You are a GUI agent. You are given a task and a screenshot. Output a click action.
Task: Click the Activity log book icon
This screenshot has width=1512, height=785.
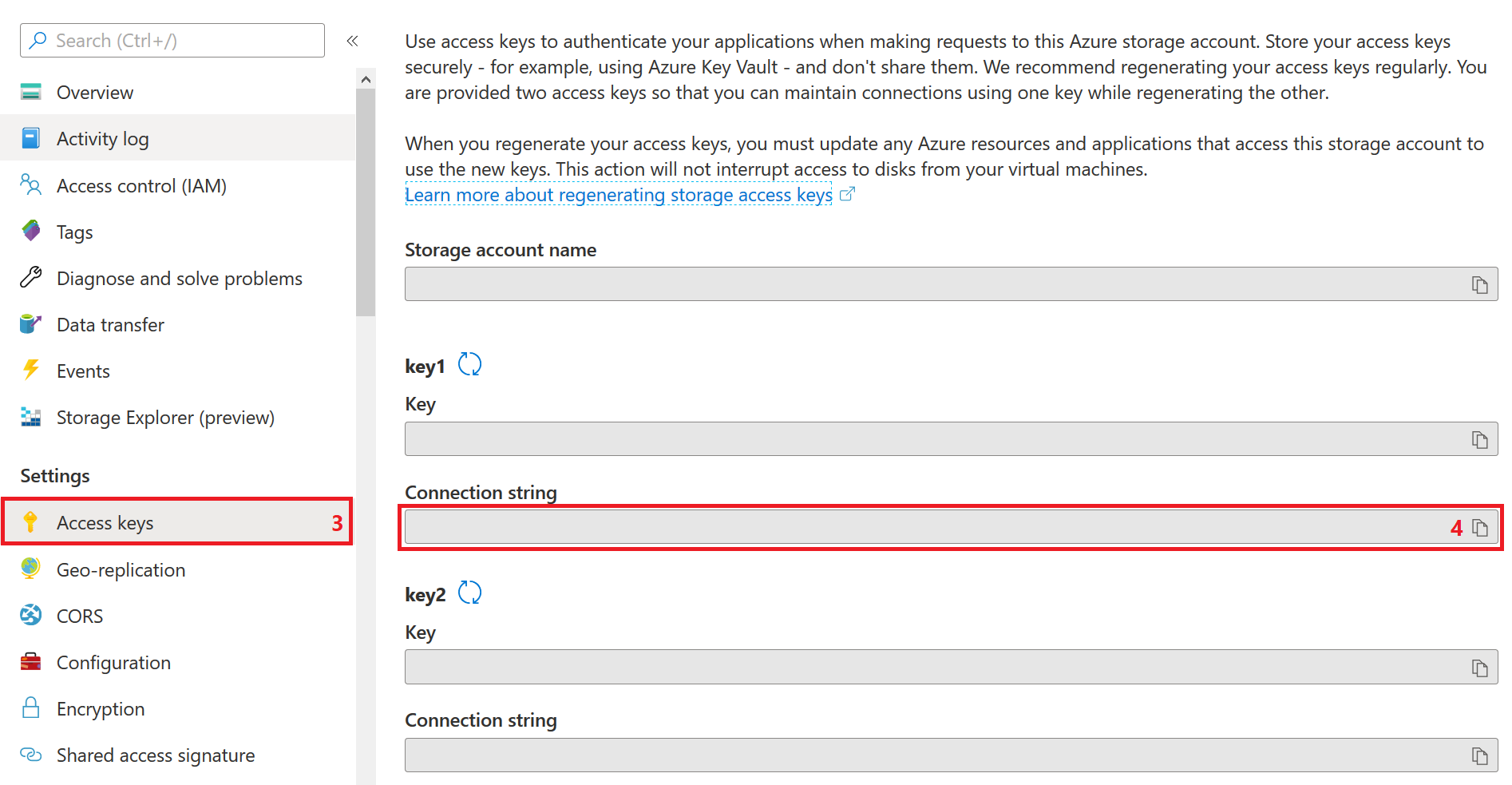31,138
